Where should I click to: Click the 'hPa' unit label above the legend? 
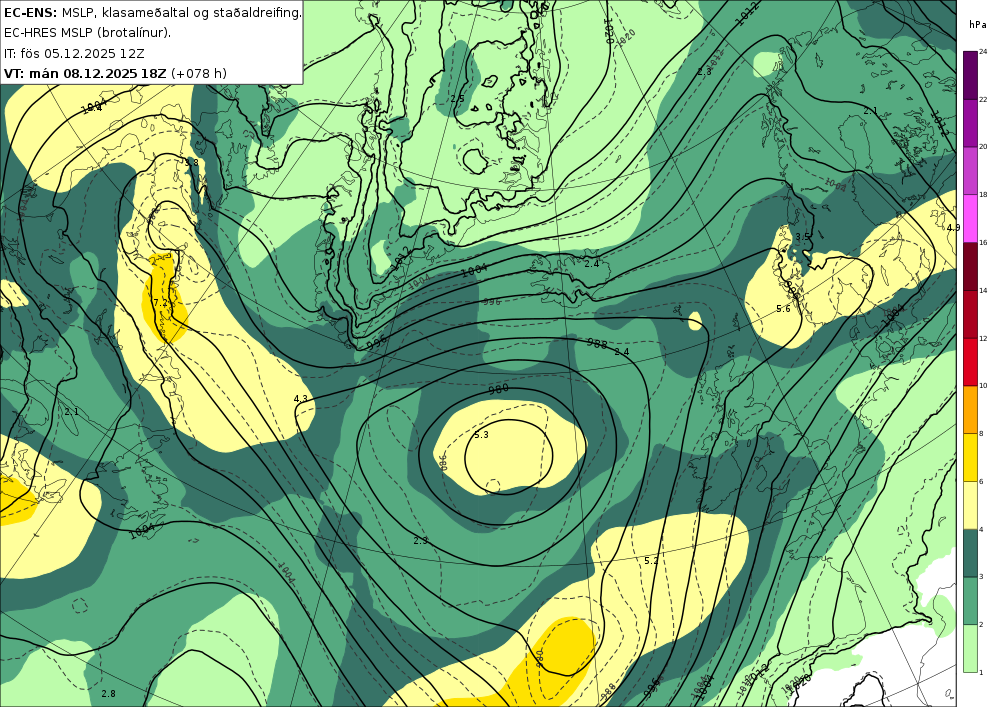(977, 25)
